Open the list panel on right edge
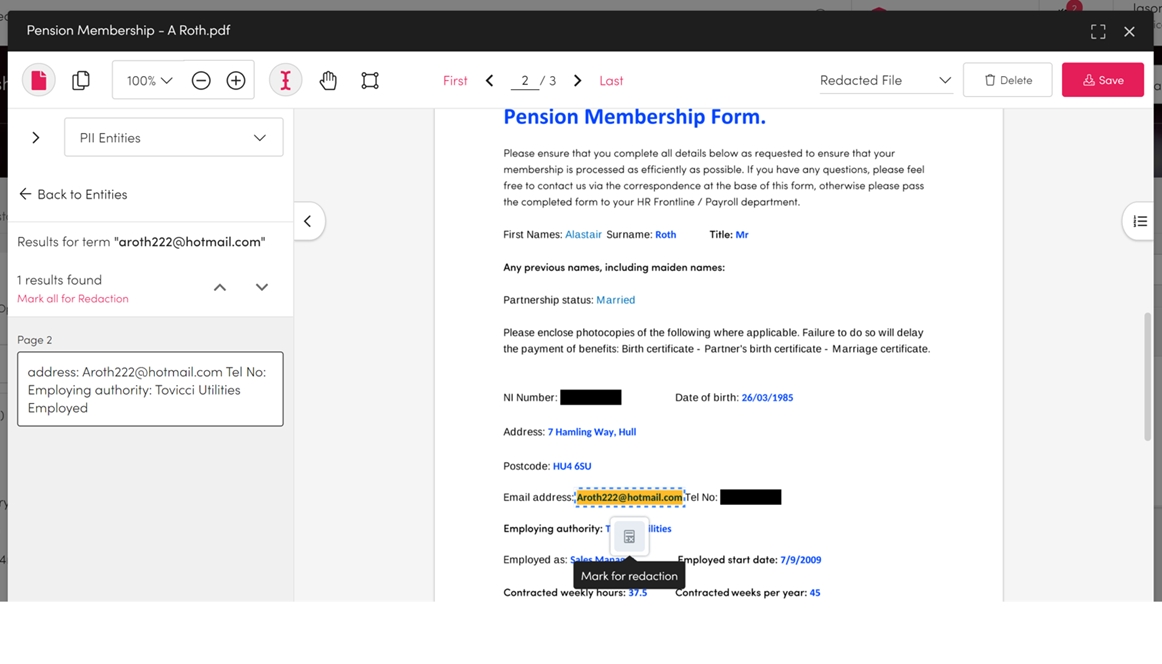Viewport: 1162px width, 664px height. 1140,221
